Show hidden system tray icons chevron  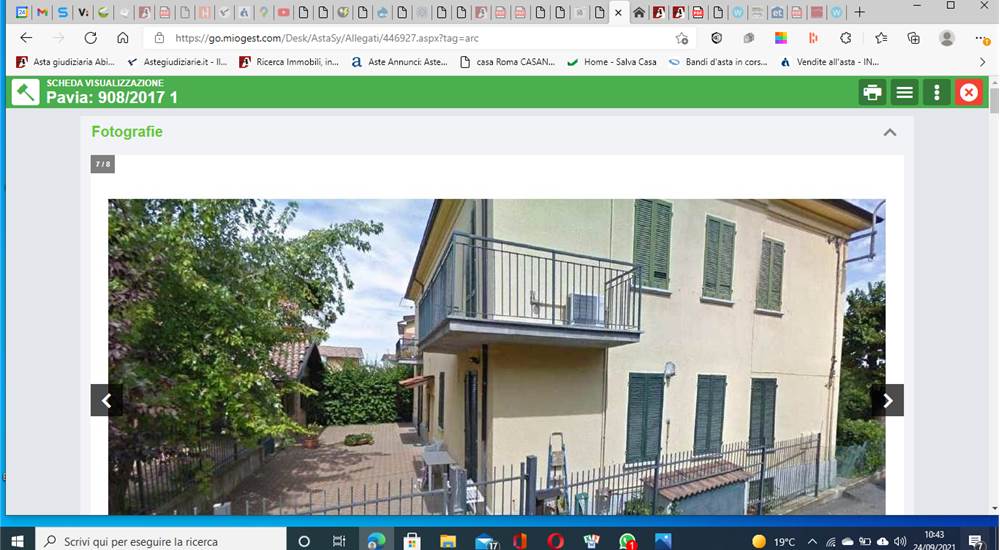pyautogui.click(x=812, y=542)
